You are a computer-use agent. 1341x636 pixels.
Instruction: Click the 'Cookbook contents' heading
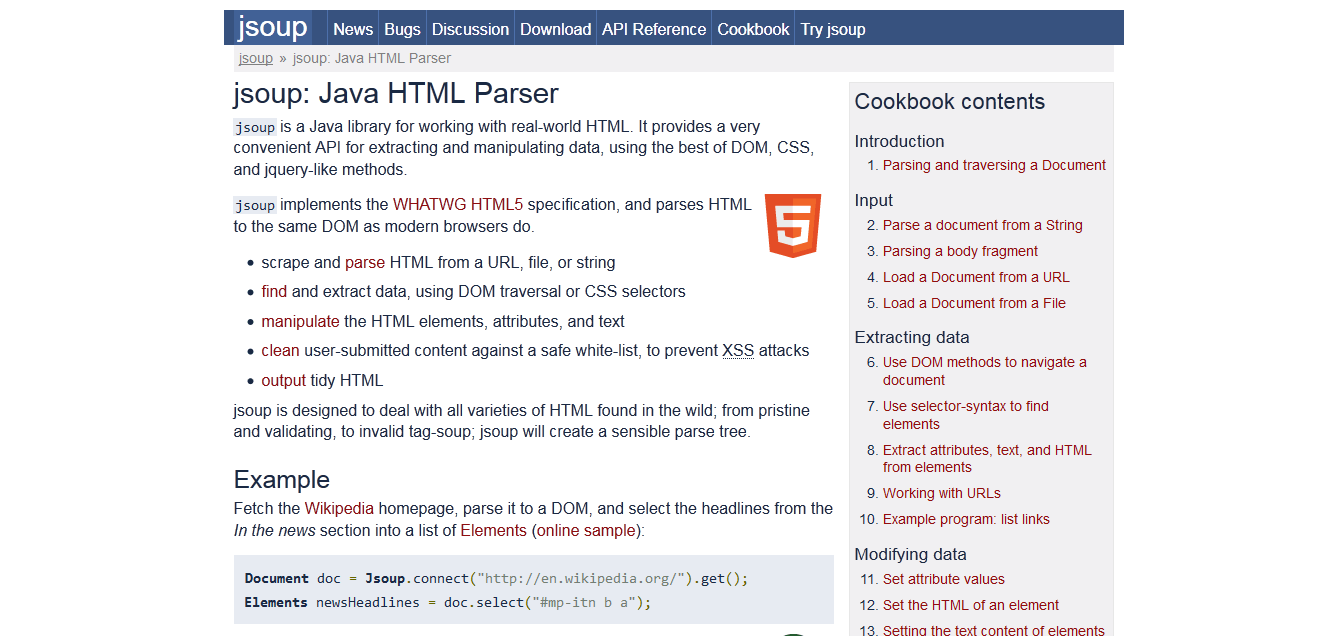click(950, 102)
